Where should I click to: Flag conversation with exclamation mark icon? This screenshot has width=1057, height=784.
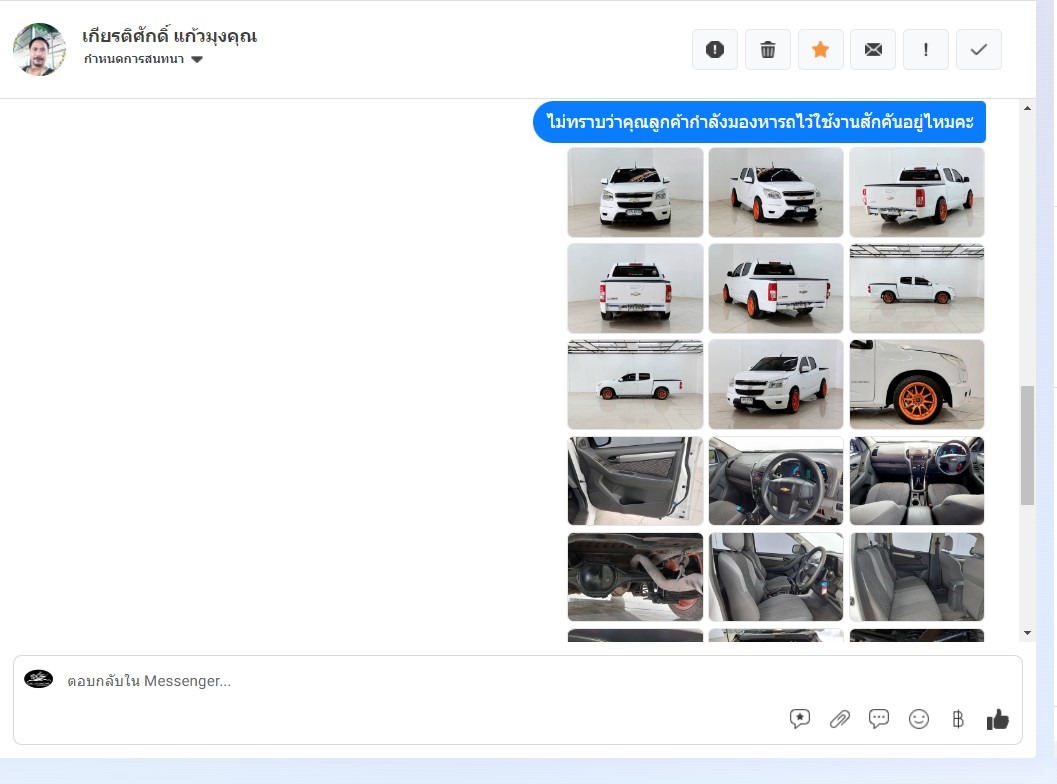(926, 49)
